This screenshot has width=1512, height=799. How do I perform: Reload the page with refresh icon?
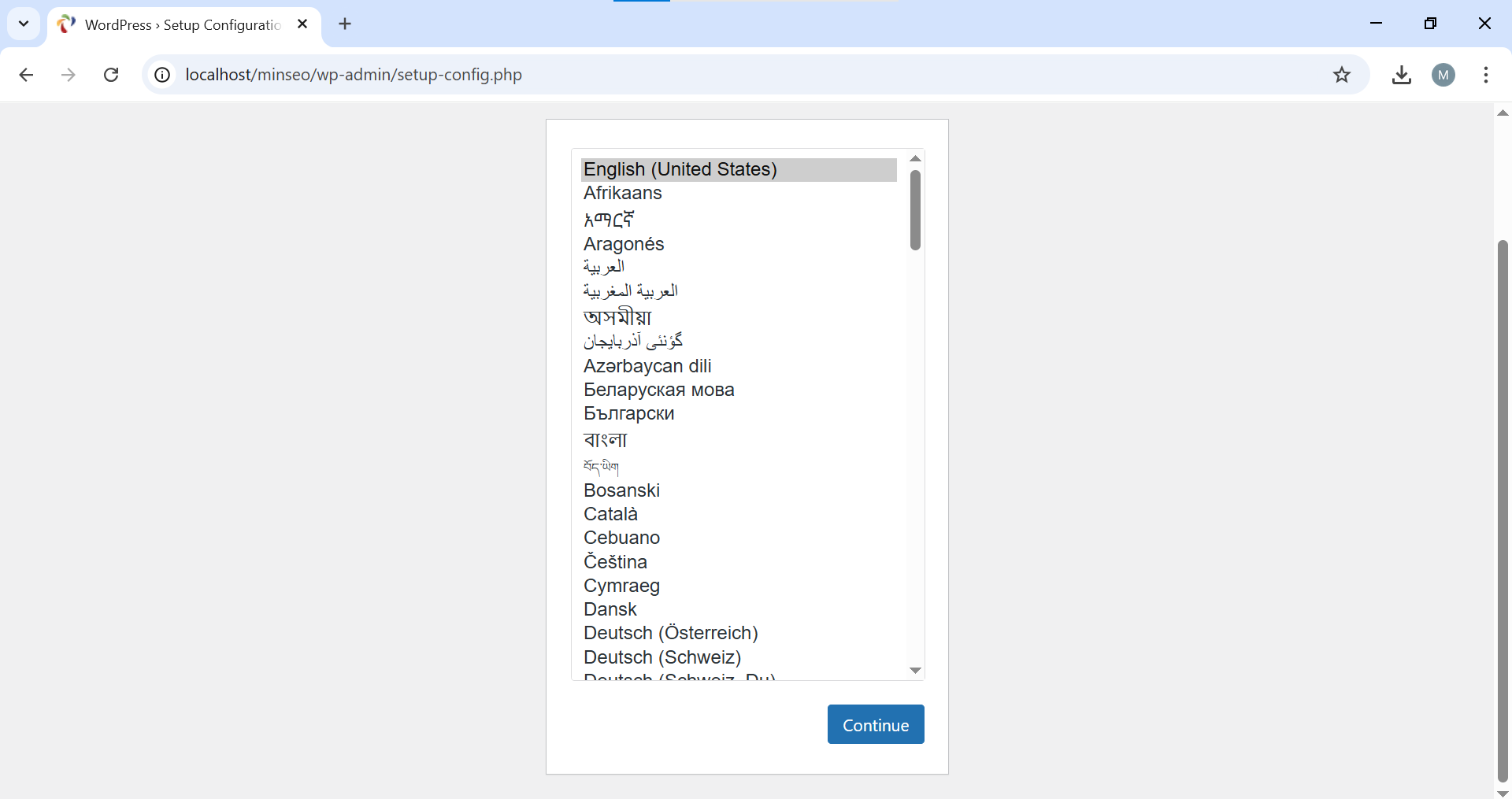point(111,75)
